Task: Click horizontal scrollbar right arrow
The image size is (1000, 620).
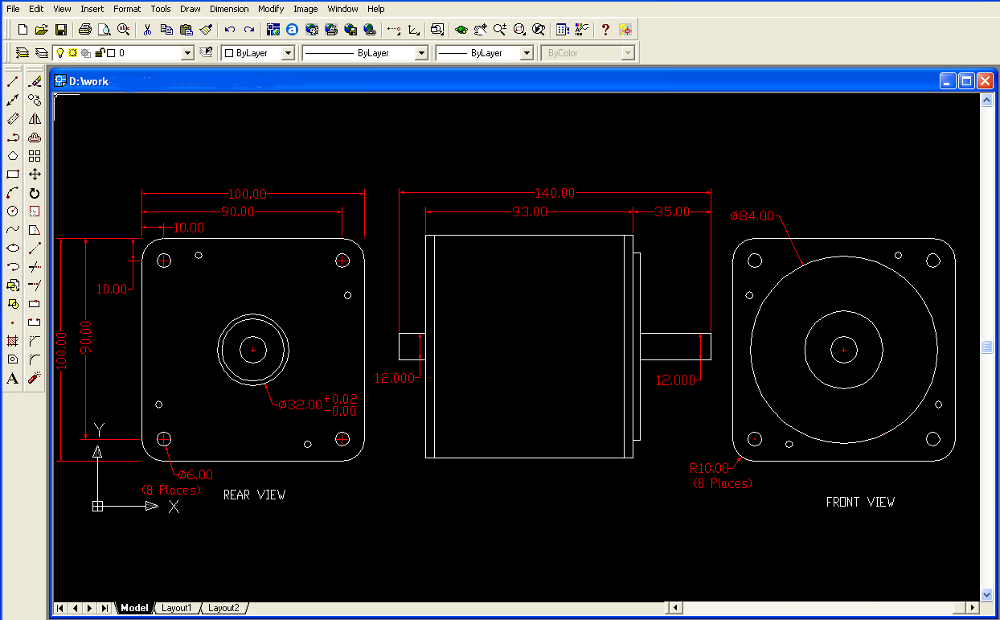Action: coord(973,608)
